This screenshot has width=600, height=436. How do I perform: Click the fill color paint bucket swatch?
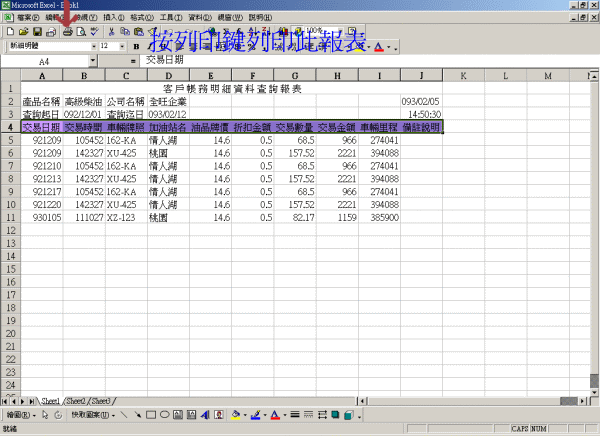pos(237,414)
